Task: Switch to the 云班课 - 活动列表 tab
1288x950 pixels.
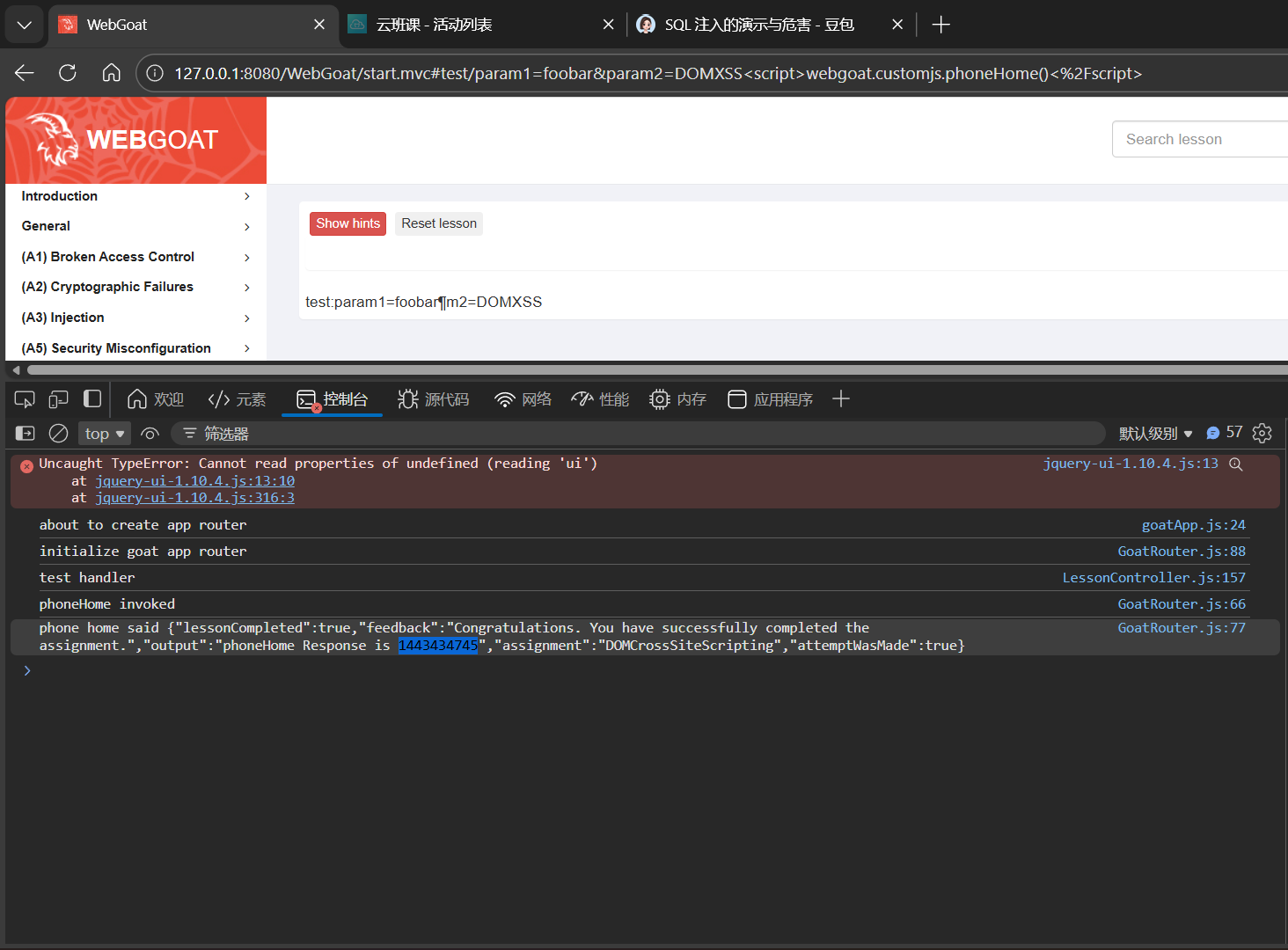Action: 481,25
